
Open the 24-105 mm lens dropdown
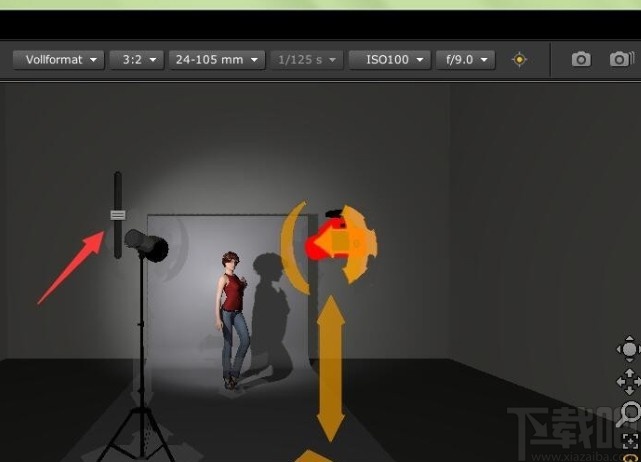click(x=217, y=60)
